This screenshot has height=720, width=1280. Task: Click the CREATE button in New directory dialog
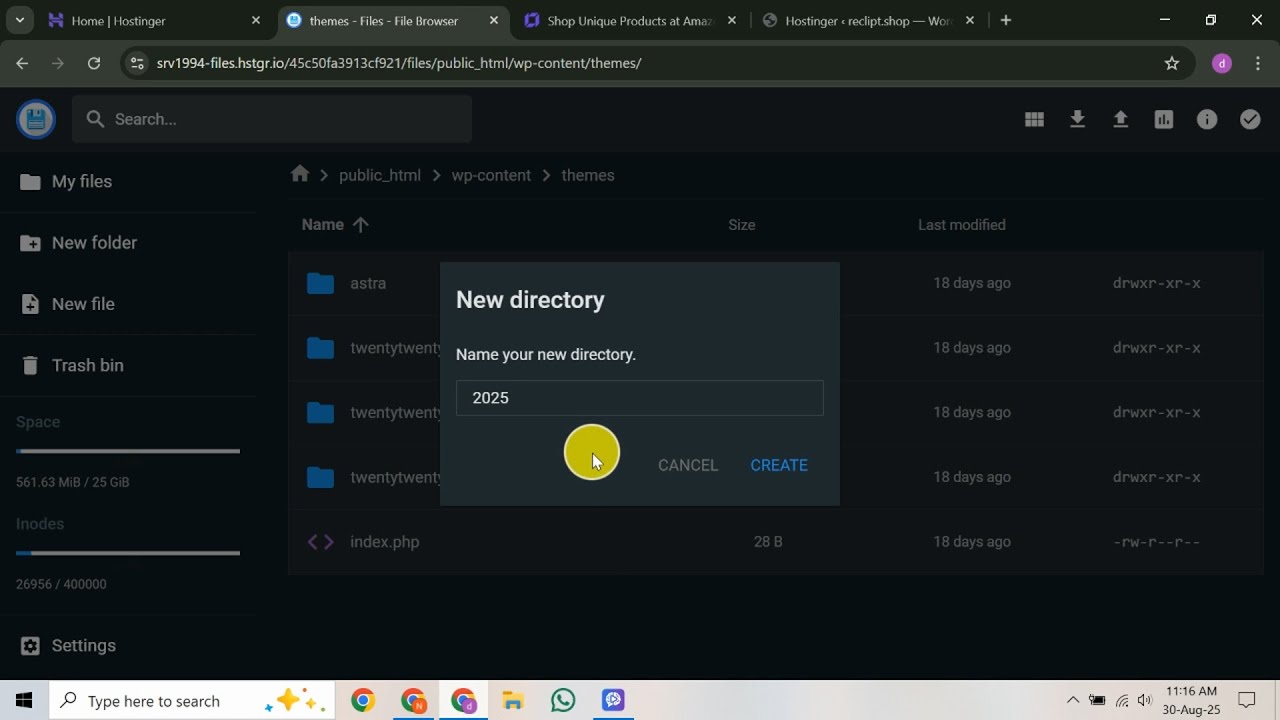coord(779,465)
